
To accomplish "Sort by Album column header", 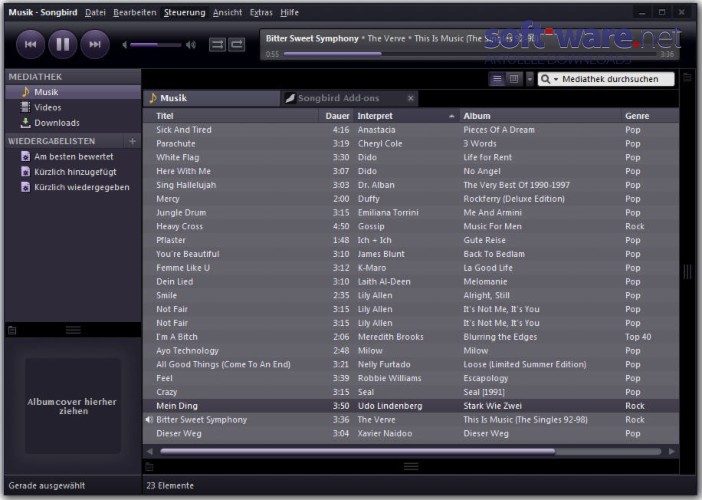I will click(x=540, y=116).
